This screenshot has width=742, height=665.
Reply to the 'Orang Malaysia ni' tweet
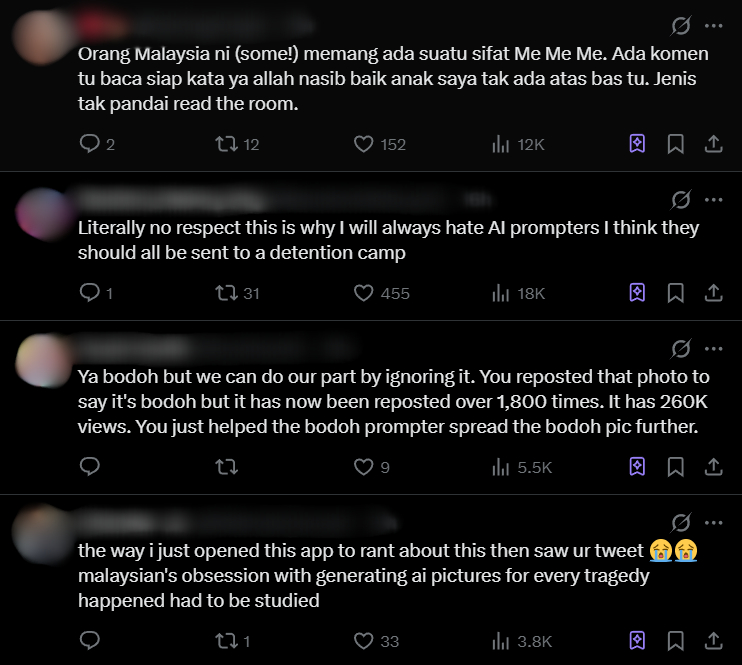(90, 144)
